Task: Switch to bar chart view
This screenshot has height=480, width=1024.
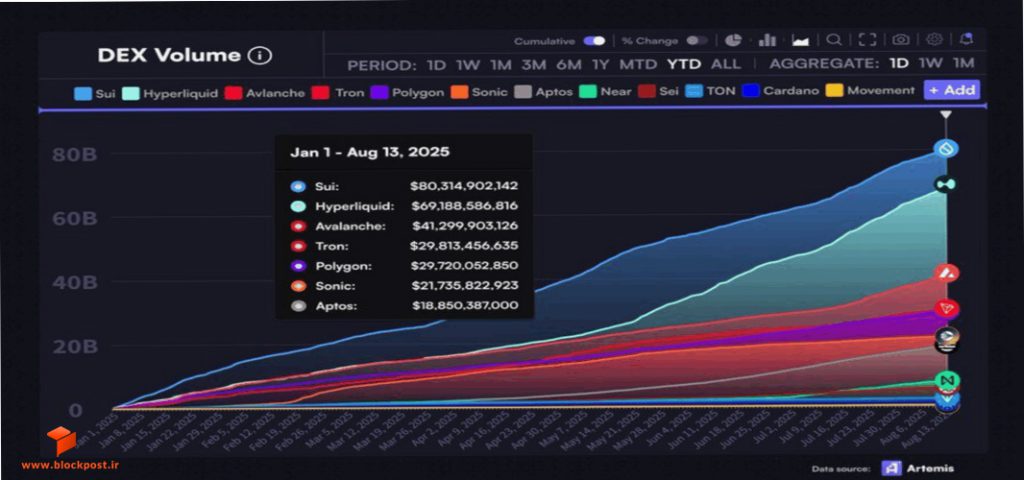Action: click(767, 40)
